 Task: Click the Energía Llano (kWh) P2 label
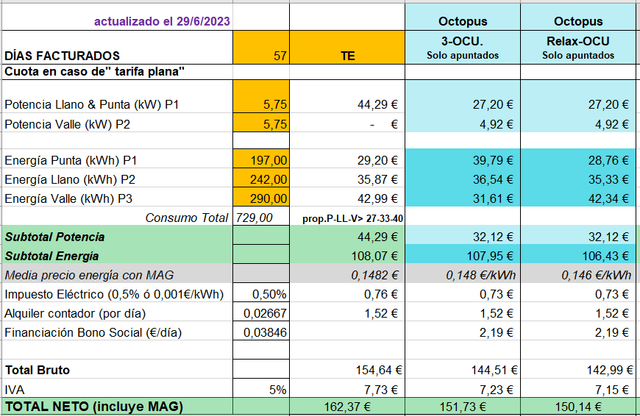(117, 179)
